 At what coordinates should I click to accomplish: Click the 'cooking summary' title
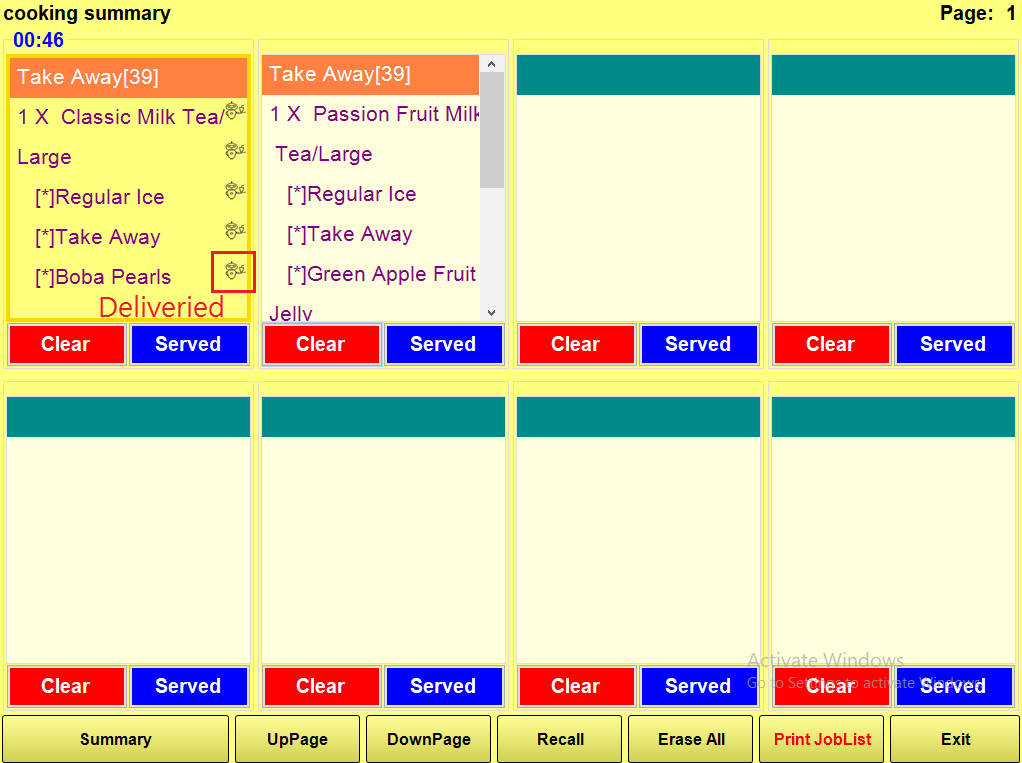pos(87,13)
